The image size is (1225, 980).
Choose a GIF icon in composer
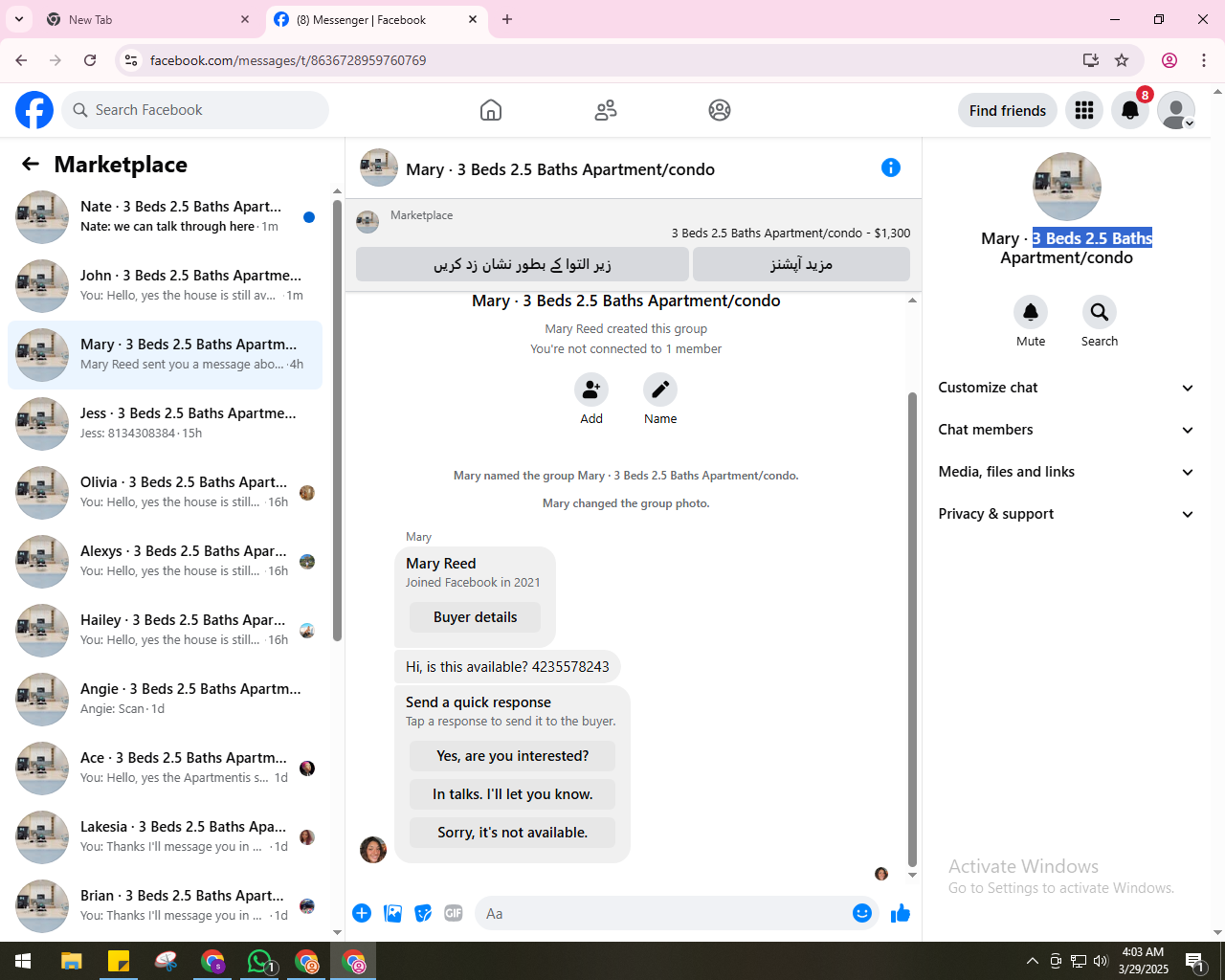454,913
